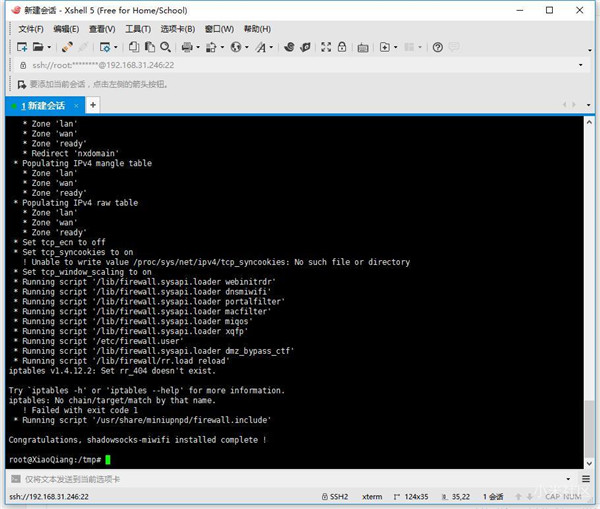
Task: Expand the Open folder dropdown arrow
Action: coord(48,47)
